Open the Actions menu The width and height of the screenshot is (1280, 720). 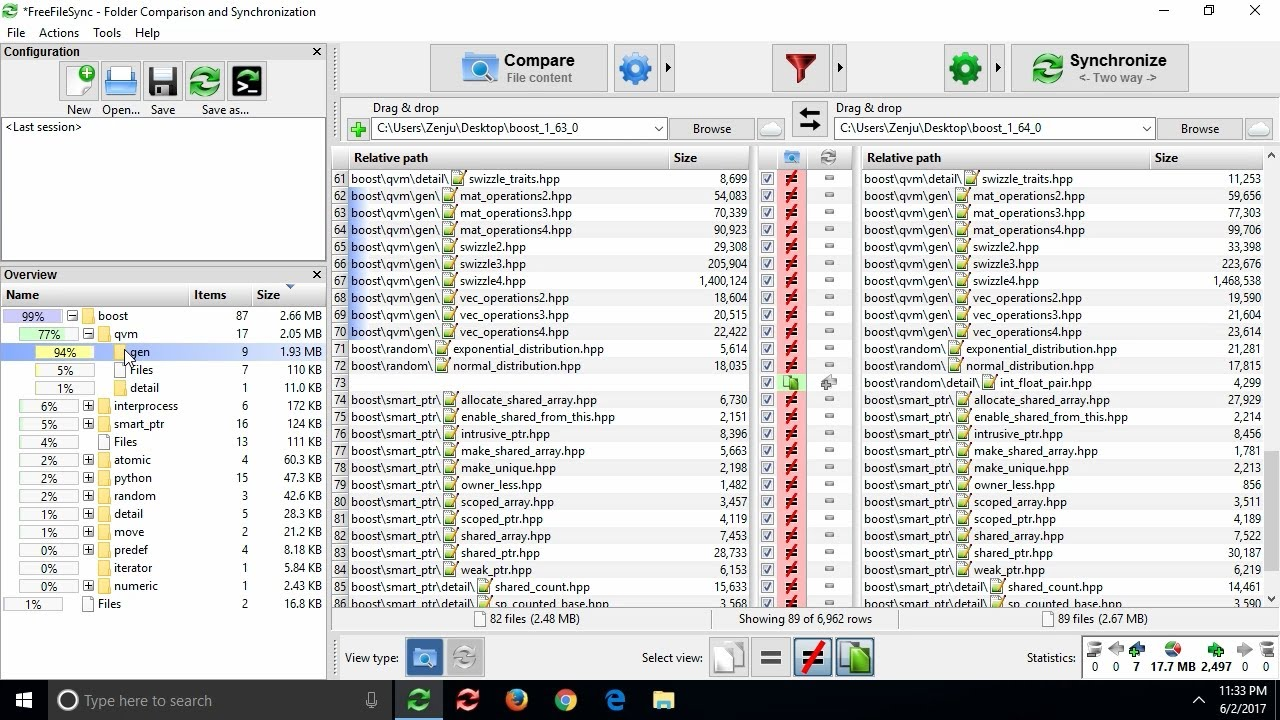[58, 32]
